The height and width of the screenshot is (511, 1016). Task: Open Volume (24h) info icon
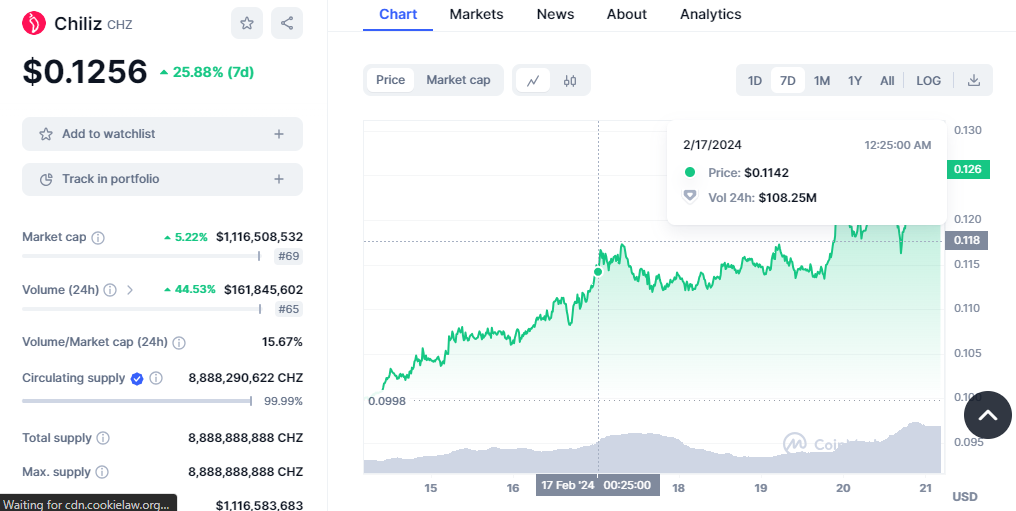pos(110,290)
